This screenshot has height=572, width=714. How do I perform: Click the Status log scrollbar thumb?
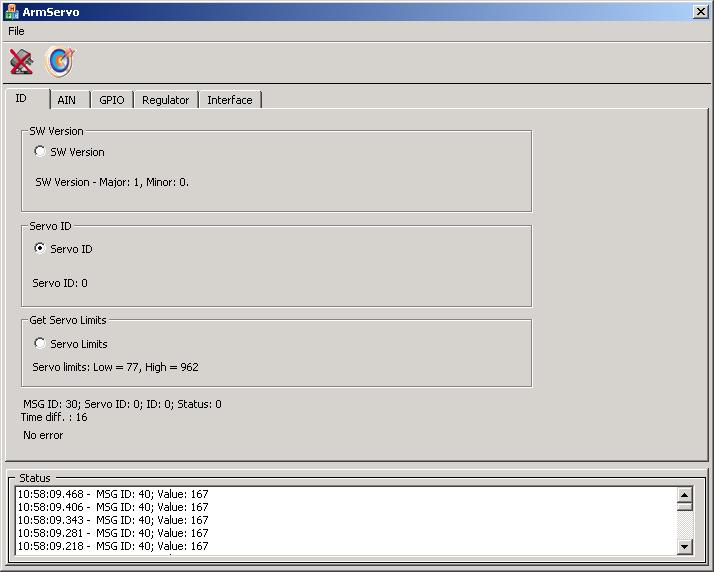[684, 506]
